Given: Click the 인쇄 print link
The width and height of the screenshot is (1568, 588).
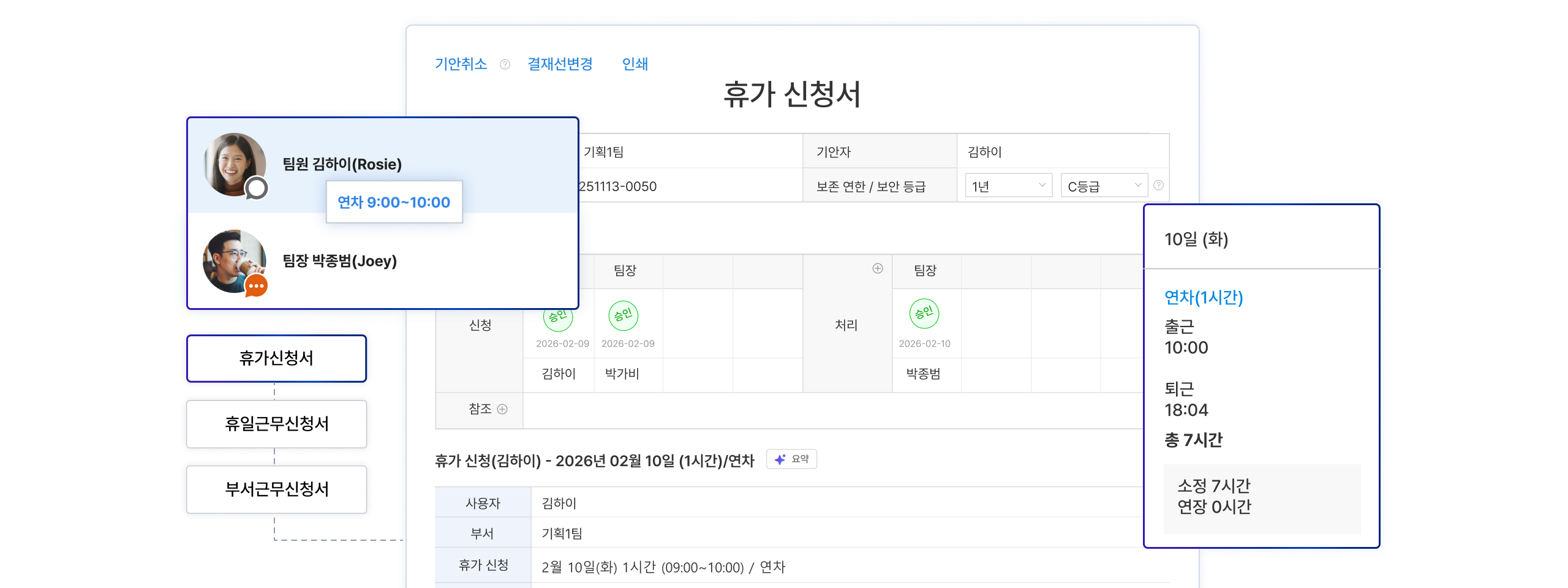Looking at the screenshot, I should click(x=636, y=64).
